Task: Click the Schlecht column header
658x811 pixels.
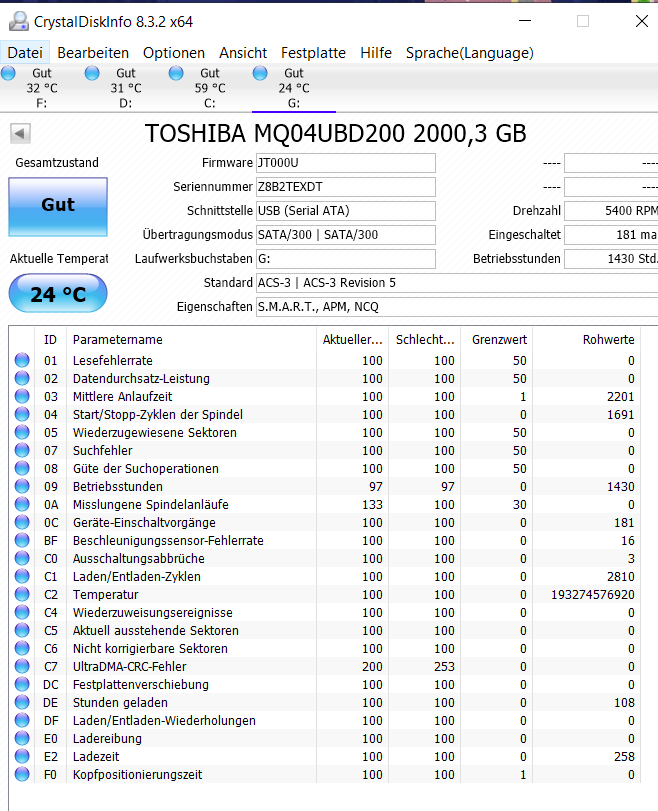Action: 425,340
